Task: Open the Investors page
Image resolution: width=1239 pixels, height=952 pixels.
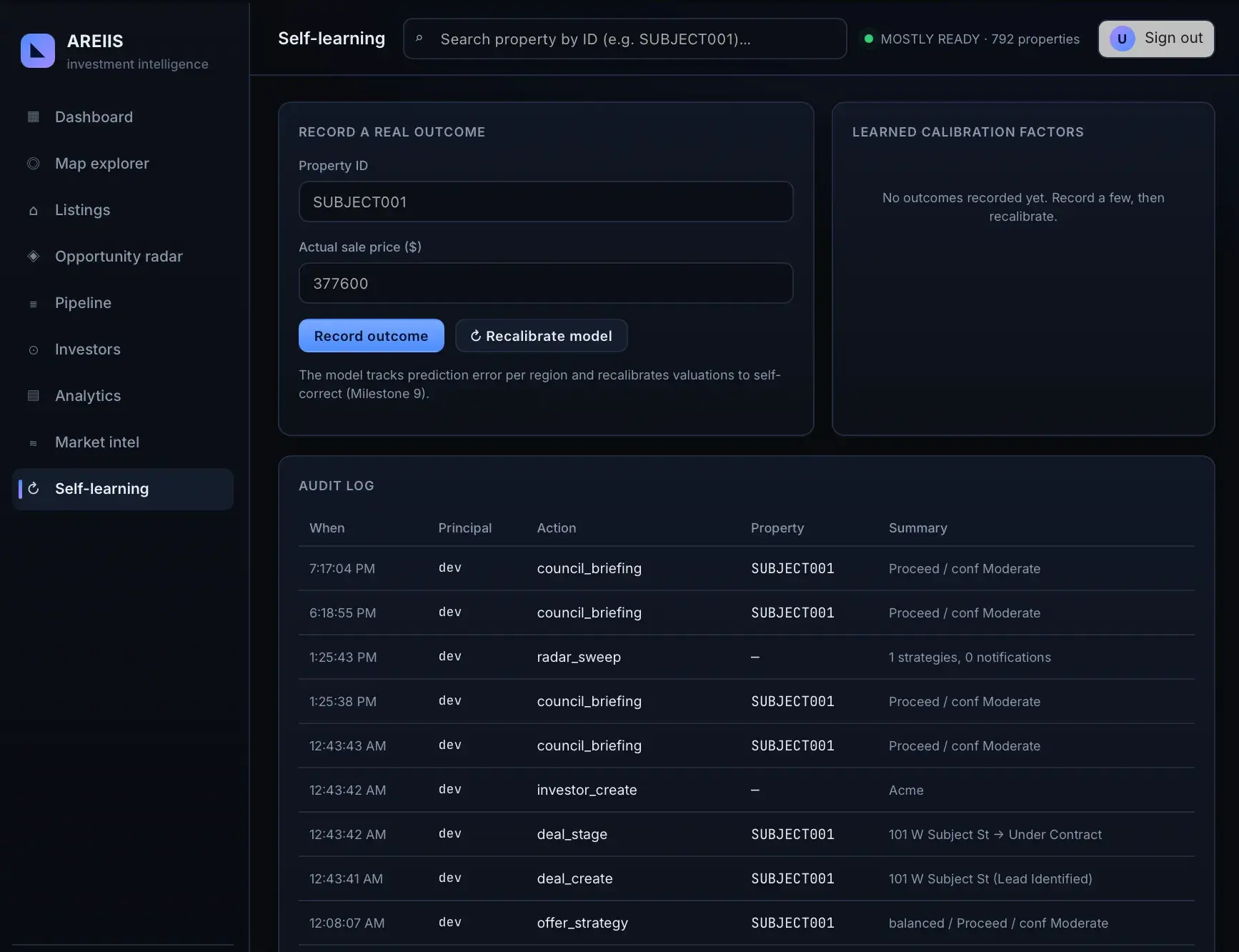Action: (123, 349)
